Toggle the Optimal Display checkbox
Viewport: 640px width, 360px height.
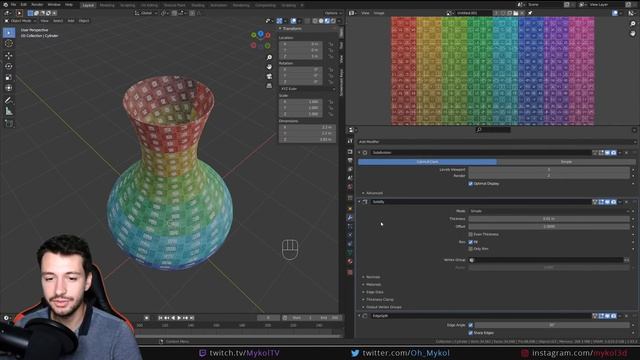click(x=471, y=184)
